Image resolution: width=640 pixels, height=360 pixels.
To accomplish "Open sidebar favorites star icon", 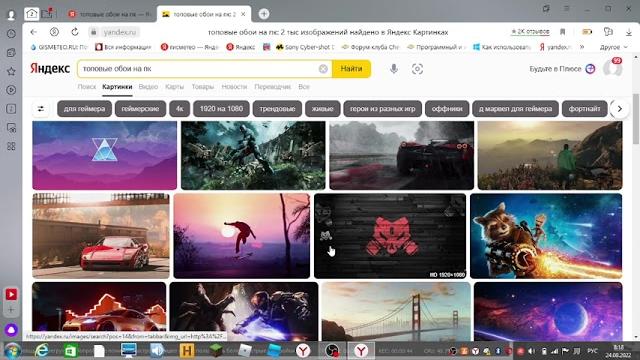I will (x=11, y=71).
